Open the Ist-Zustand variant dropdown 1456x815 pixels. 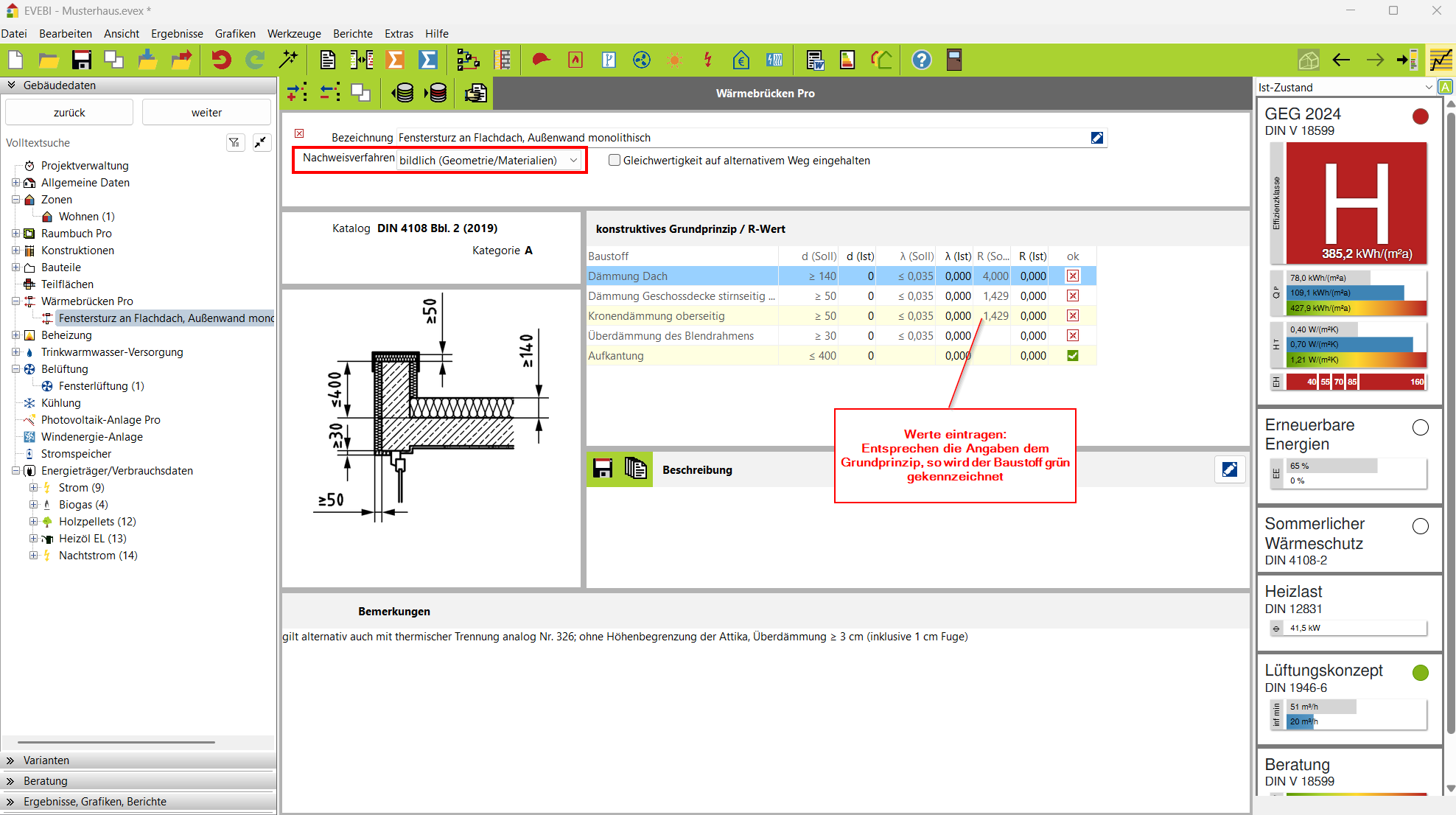point(1429,87)
